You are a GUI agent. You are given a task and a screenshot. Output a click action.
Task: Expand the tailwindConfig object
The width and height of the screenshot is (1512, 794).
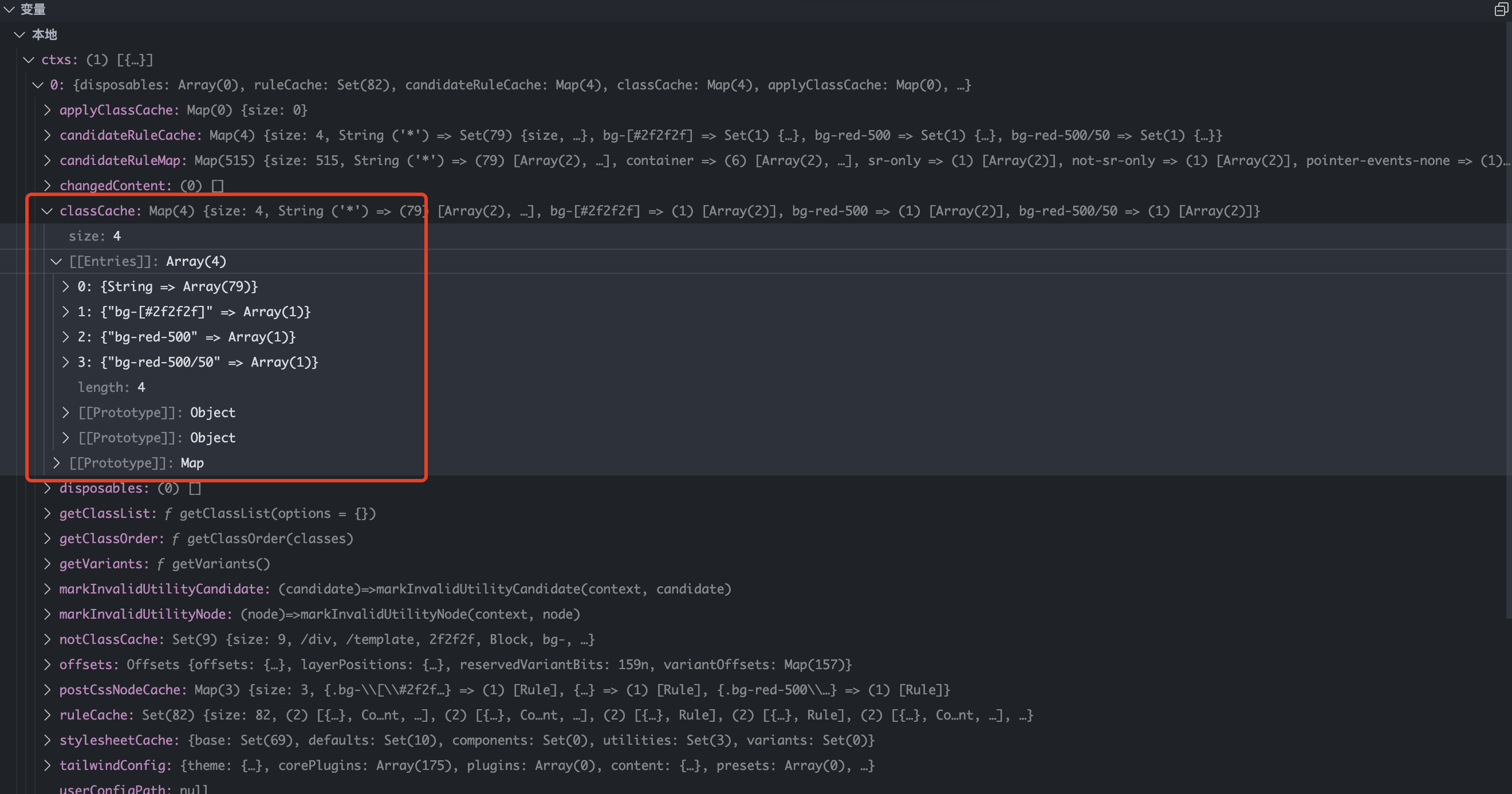click(48, 765)
